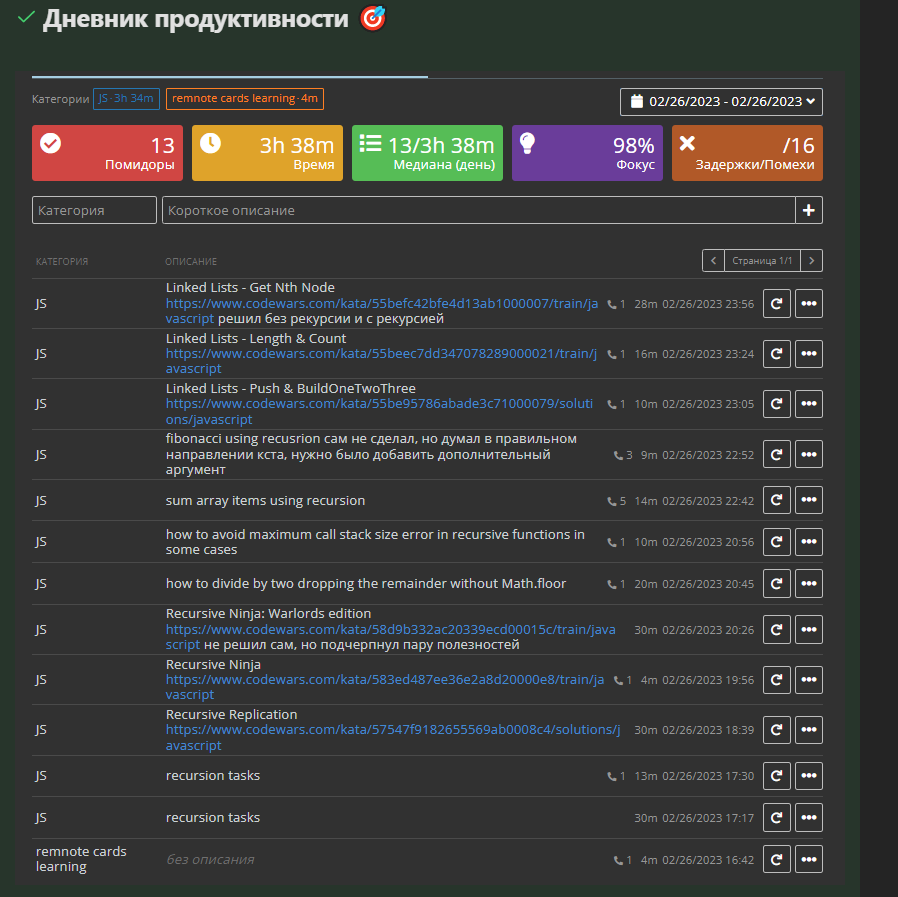Click the Короткое описание text field

(478, 210)
